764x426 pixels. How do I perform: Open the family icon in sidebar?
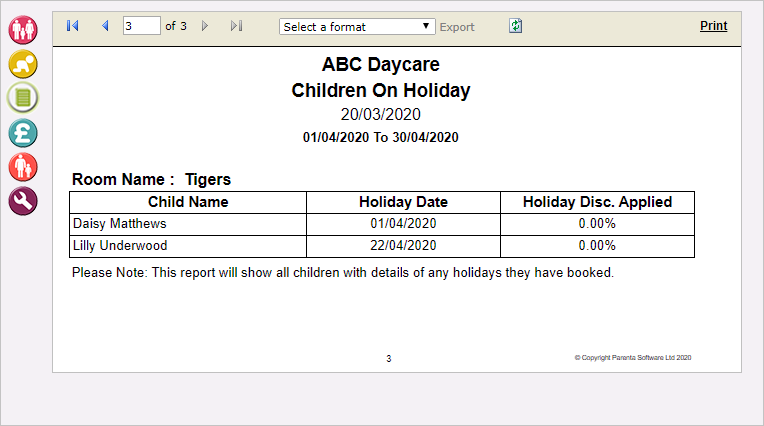(23, 30)
